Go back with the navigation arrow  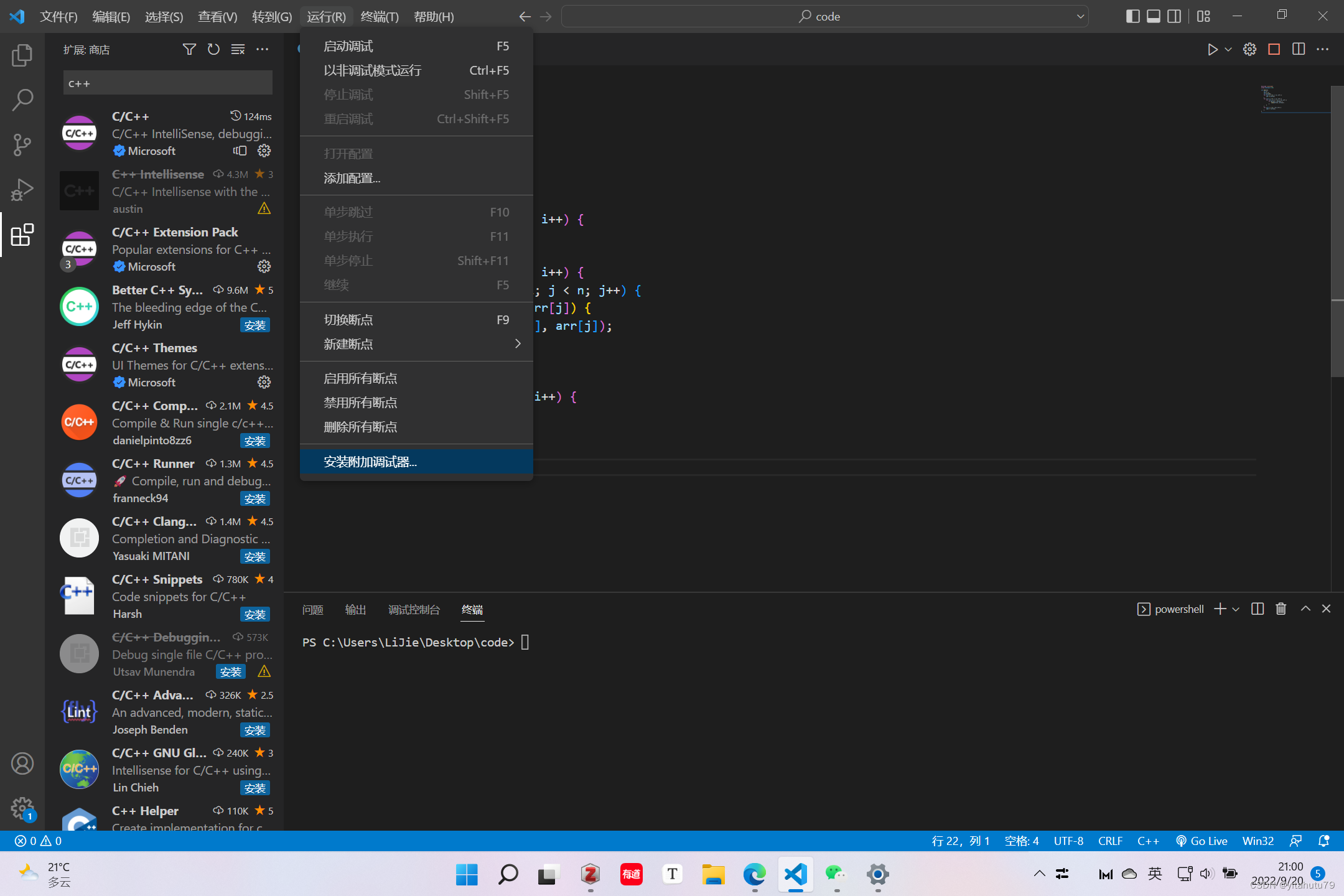(525, 16)
